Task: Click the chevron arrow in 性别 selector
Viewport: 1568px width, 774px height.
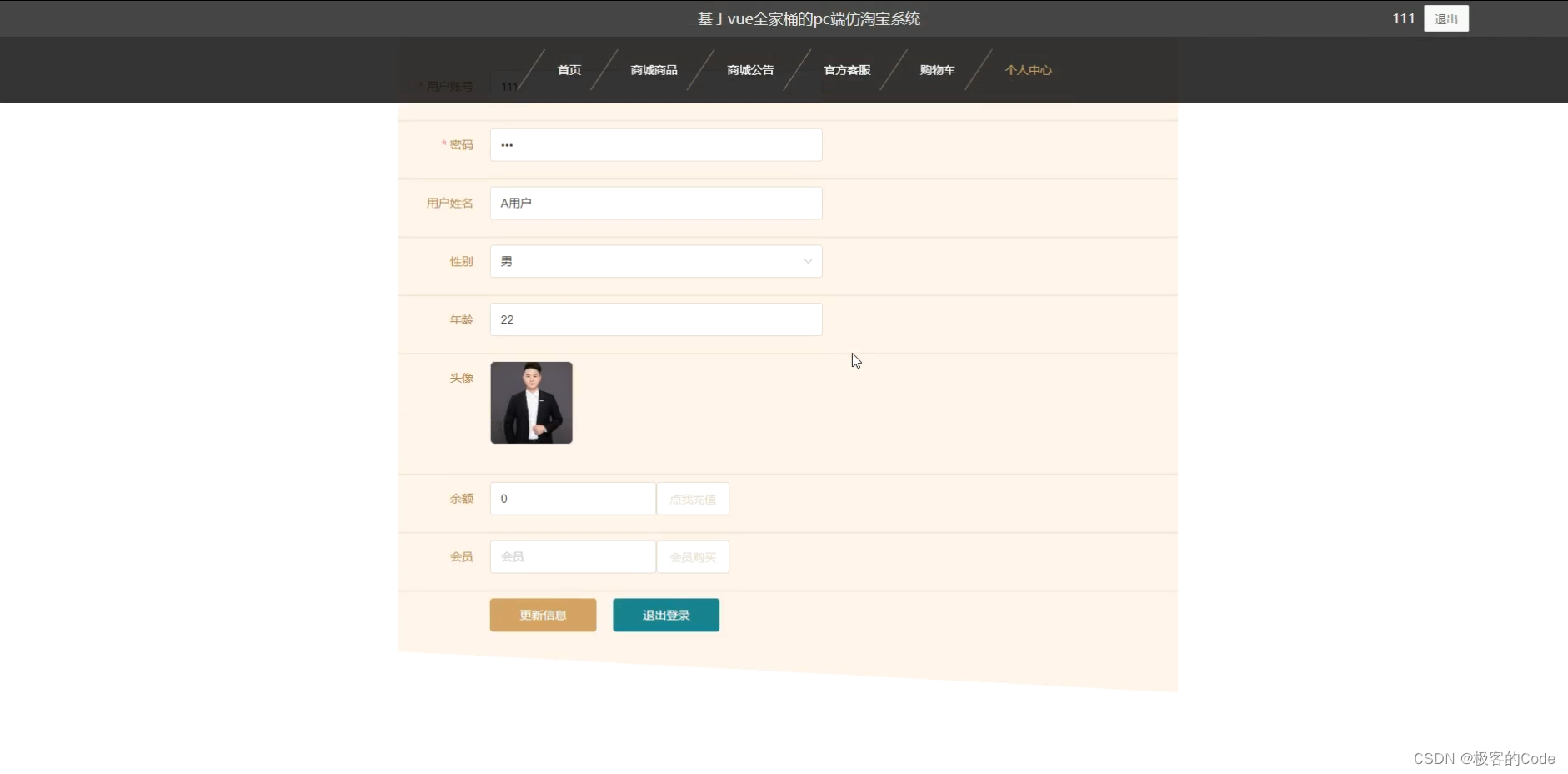Action: coord(808,261)
